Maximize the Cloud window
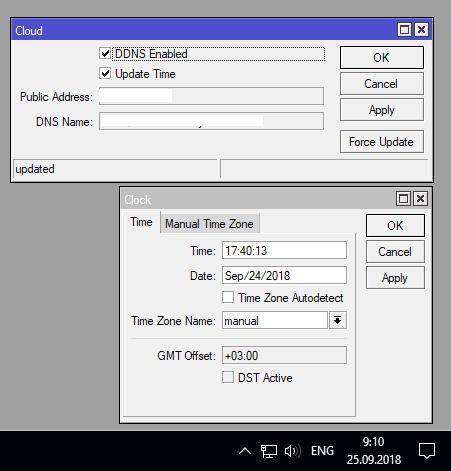This screenshot has width=451, height=471. [404, 30]
